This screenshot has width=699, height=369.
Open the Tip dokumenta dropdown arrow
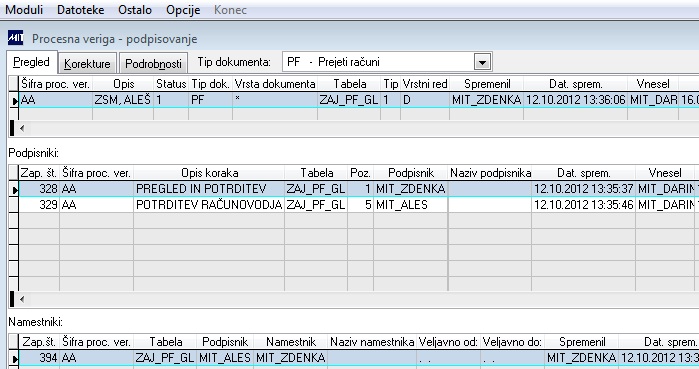482,62
